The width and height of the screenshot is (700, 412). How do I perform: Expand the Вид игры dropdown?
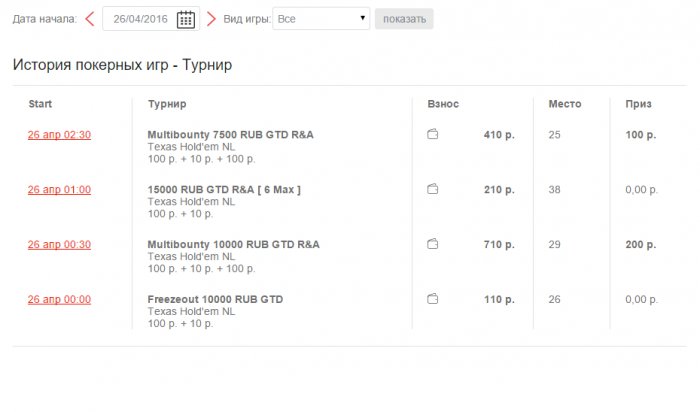tap(321, 19)
